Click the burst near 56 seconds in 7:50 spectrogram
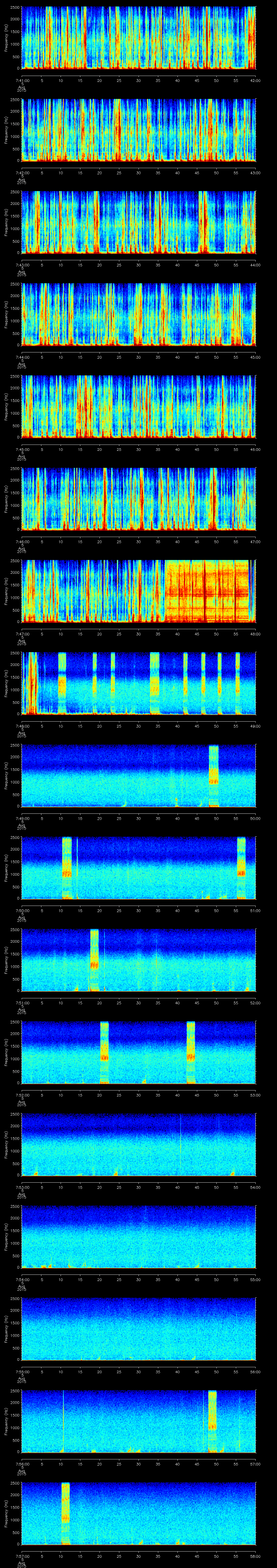This screenshot has width=277, height=1568. 241,868
